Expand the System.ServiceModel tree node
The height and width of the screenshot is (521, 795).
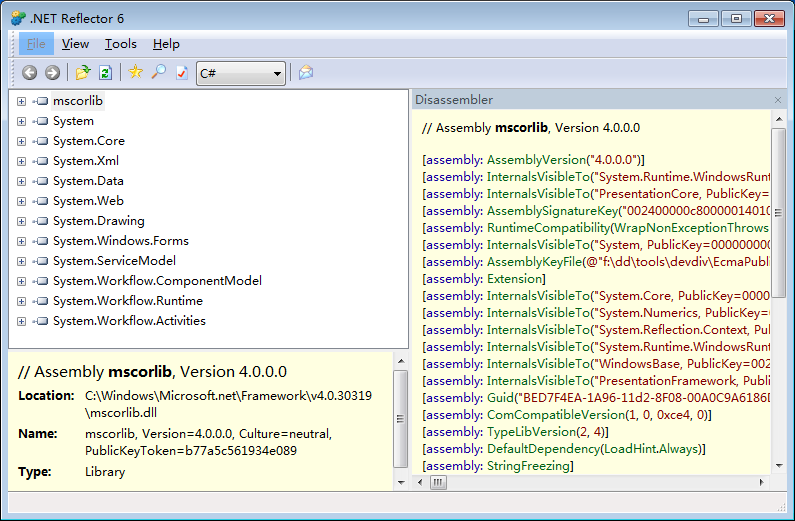21,262
